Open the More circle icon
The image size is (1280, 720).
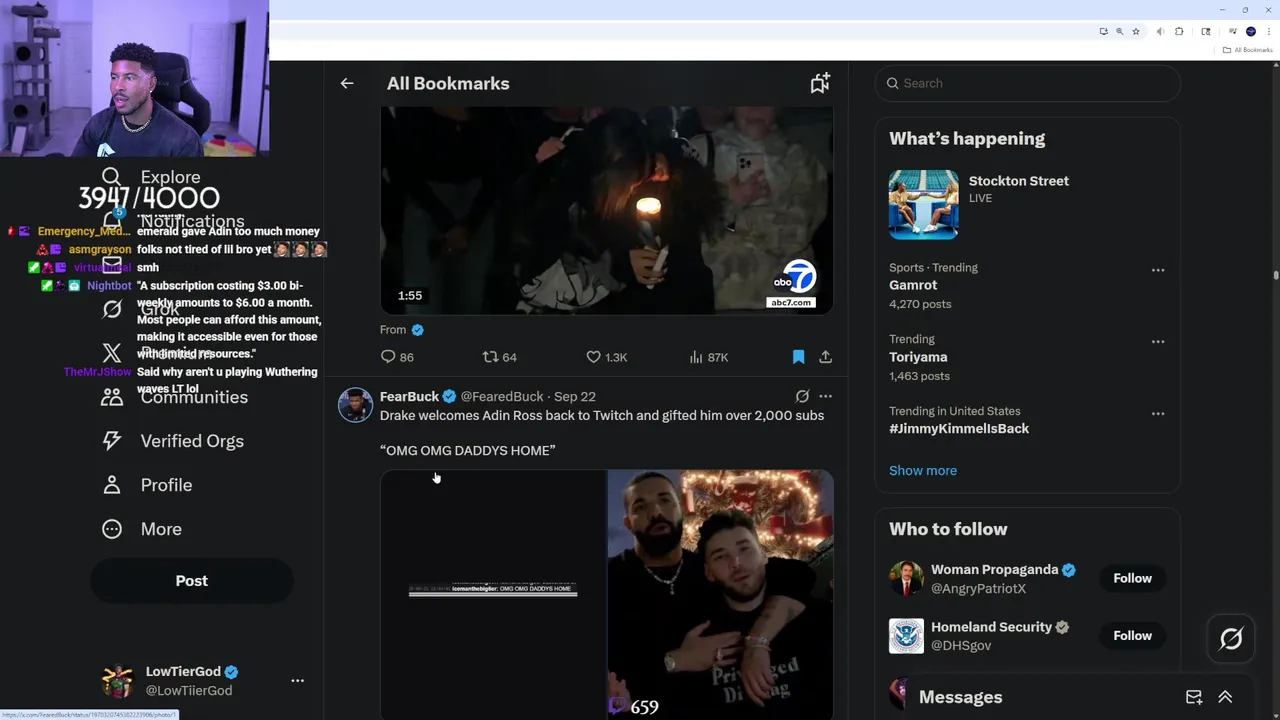click(x=112, y=529)
